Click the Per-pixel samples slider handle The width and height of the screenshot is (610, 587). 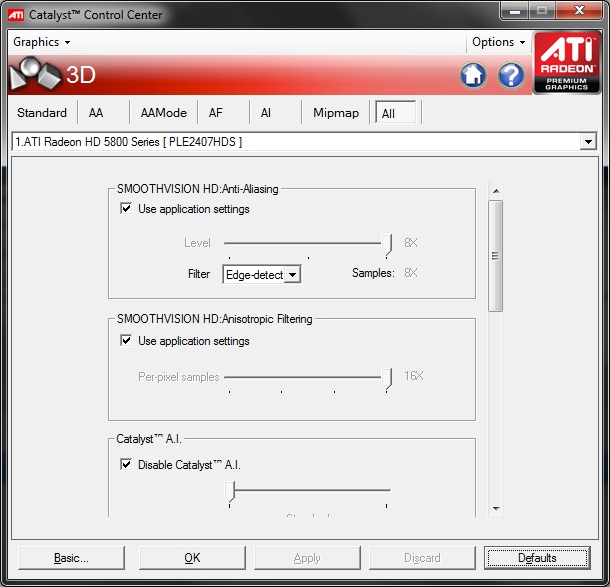(387, 379)
